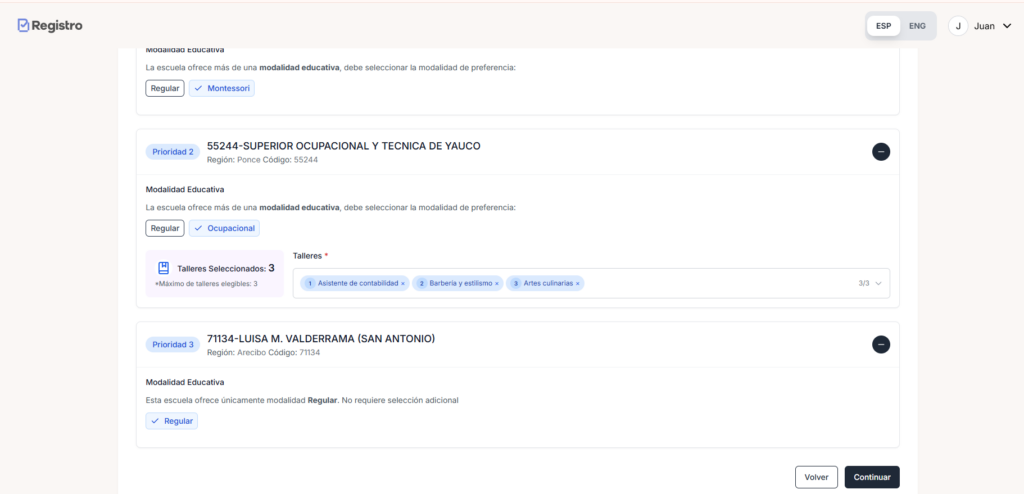Switch language to ENG
Screen dimensions: 1024x494
[917, 26]
